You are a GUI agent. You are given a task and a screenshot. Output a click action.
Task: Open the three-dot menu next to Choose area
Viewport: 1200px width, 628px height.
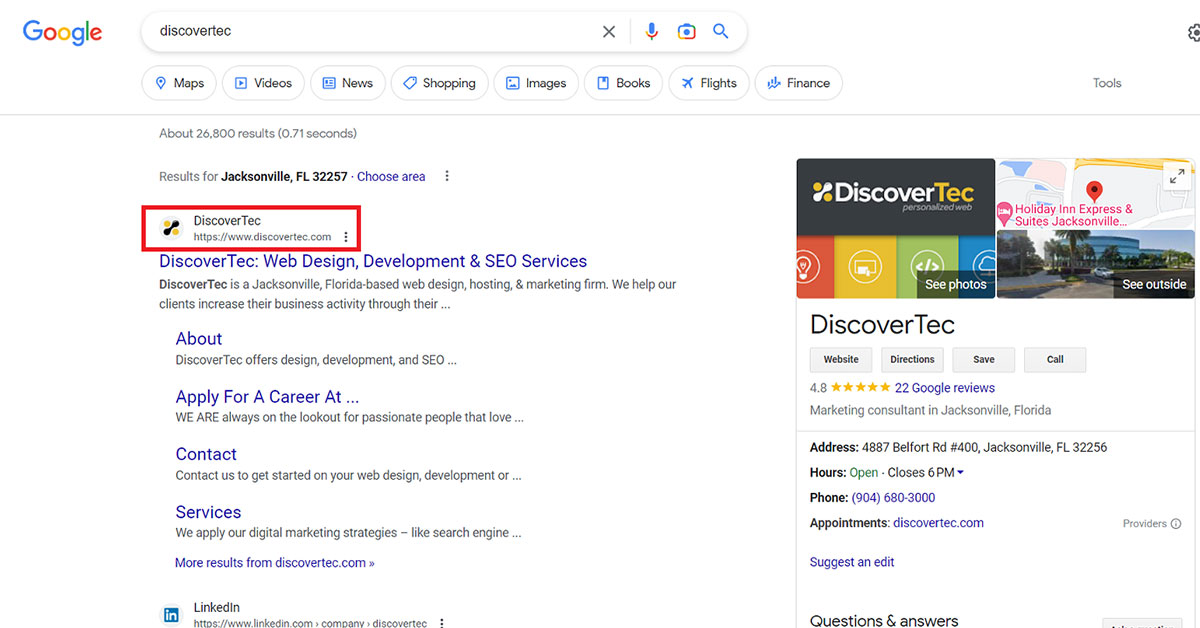[447, 176]
